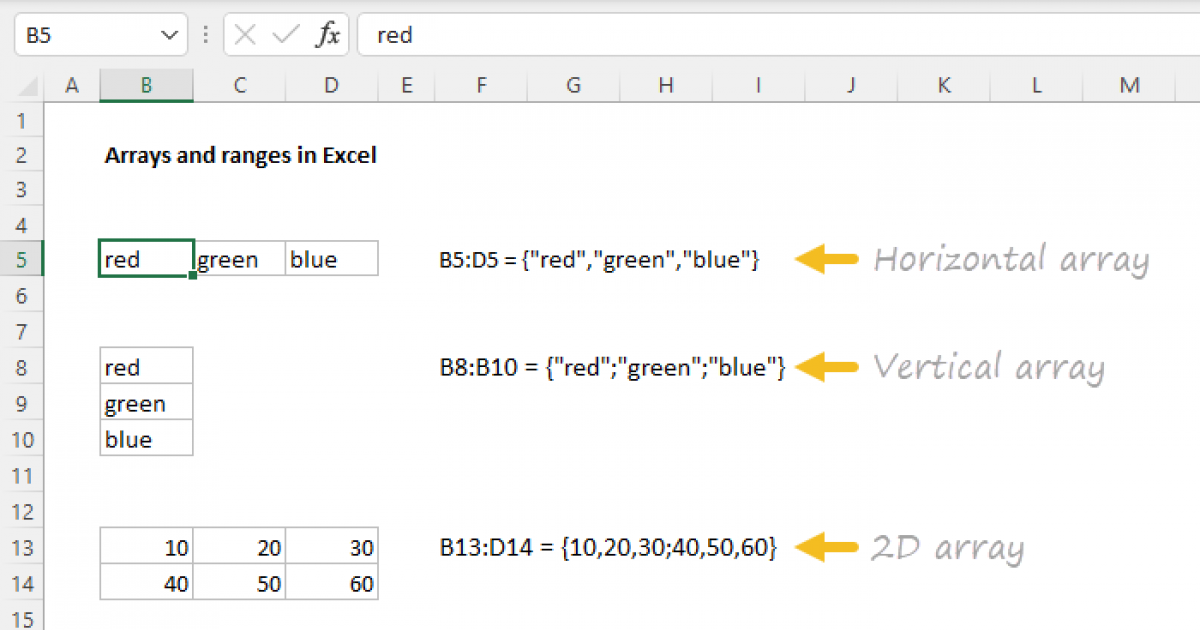Click the Enter checkmark icon in formula bar

[286, 36]
